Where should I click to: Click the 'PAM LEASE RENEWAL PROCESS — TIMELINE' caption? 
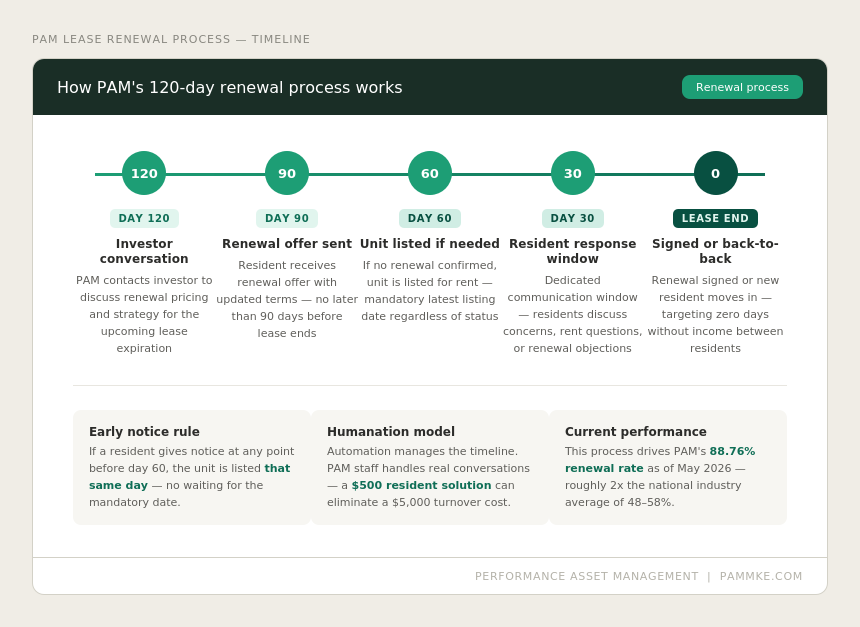click(171, 39)
